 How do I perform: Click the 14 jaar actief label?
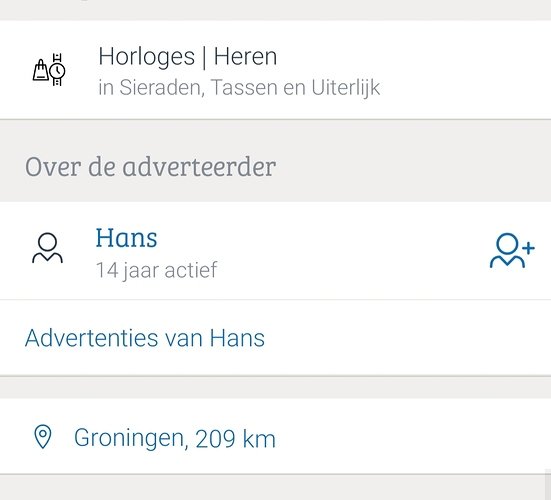tap(157, 270)
